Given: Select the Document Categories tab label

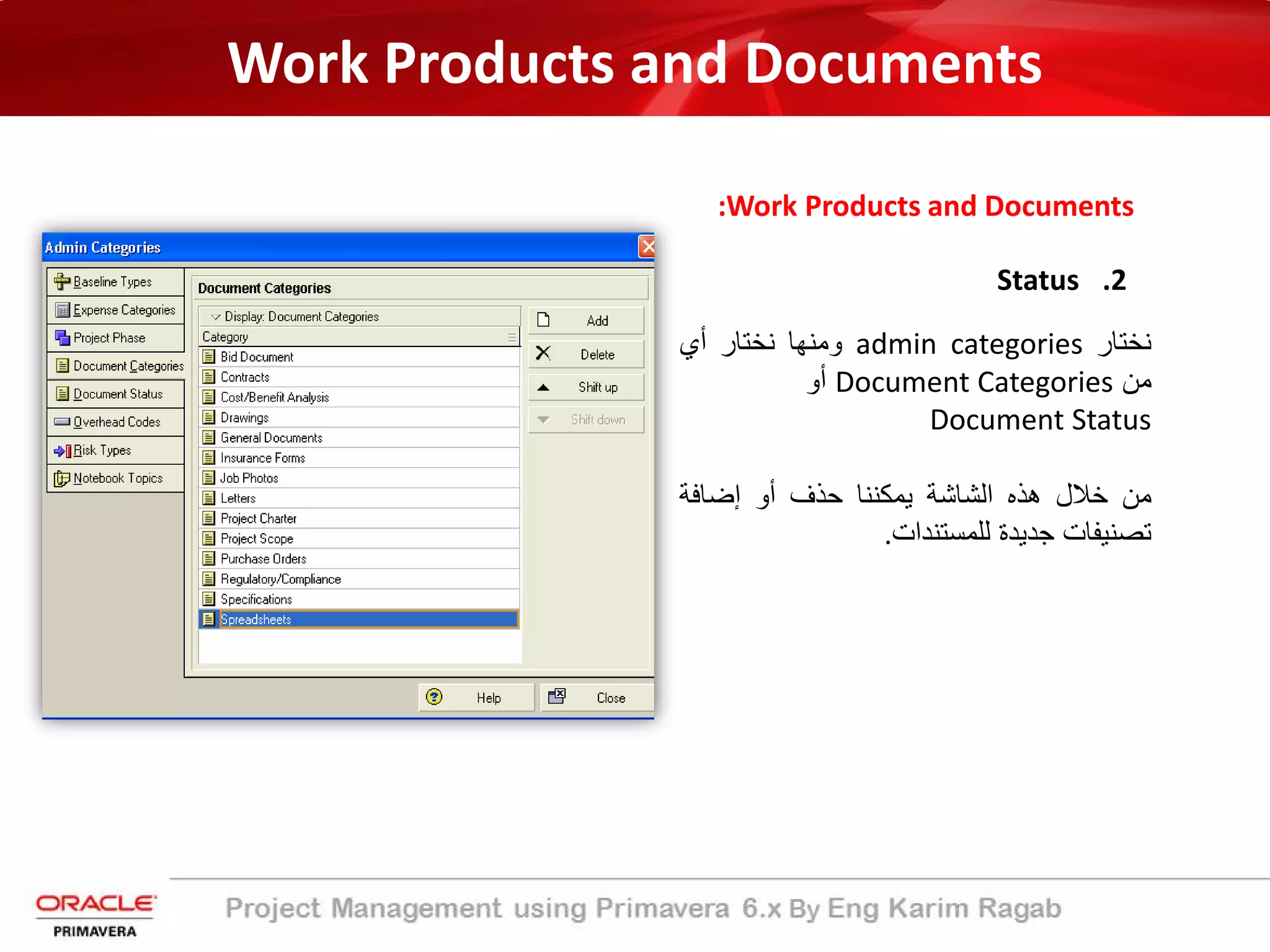Looking at the screenshot, I should [x=128, y=366].
